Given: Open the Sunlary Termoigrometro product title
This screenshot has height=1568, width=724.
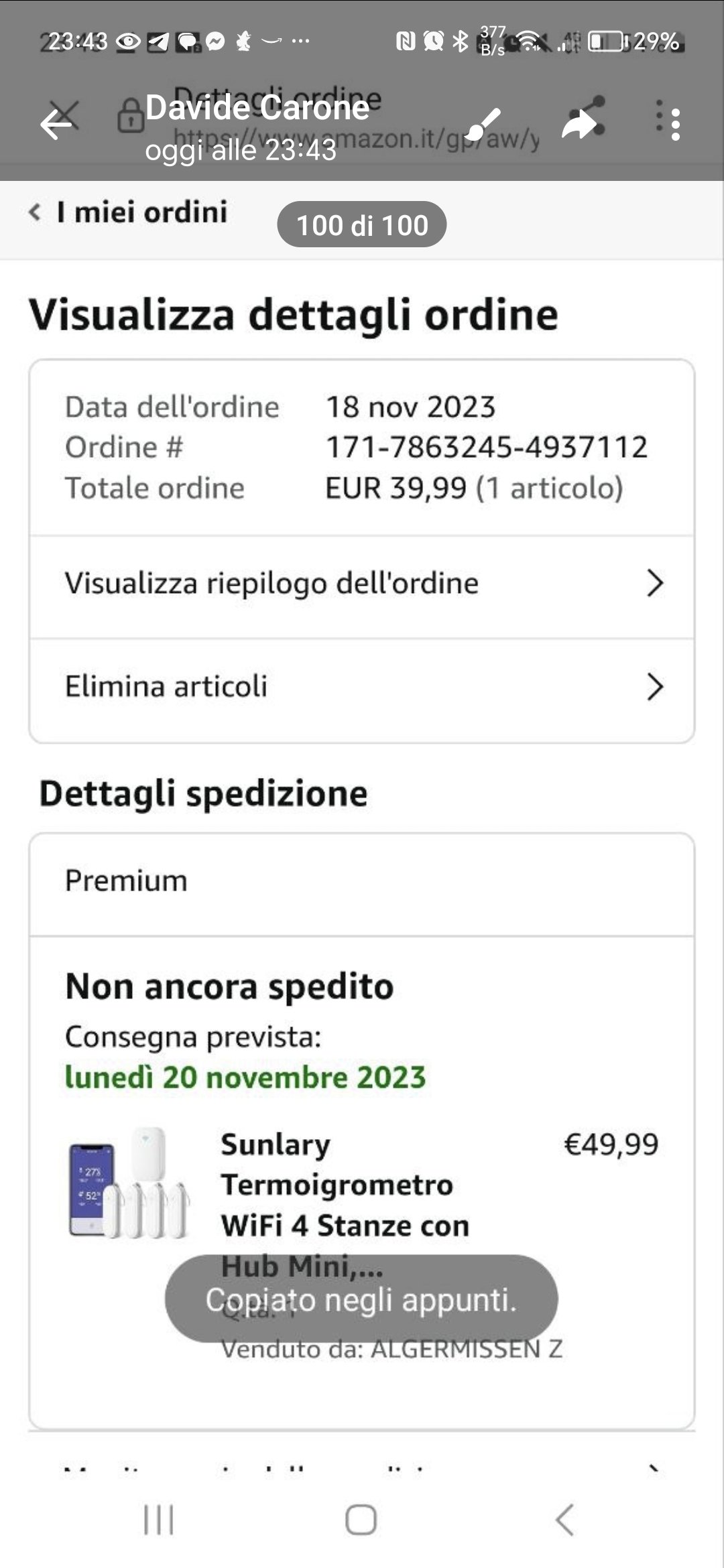Looking at the screenshot, I should point(344,1185).
